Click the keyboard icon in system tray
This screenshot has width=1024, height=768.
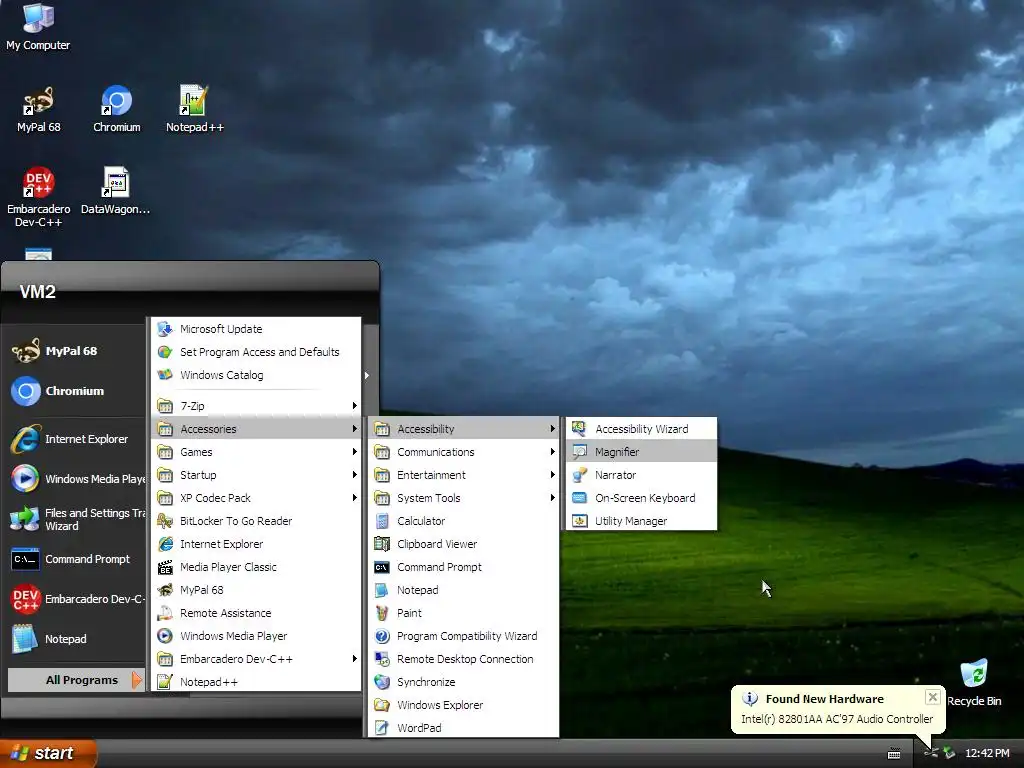(894, 754)
